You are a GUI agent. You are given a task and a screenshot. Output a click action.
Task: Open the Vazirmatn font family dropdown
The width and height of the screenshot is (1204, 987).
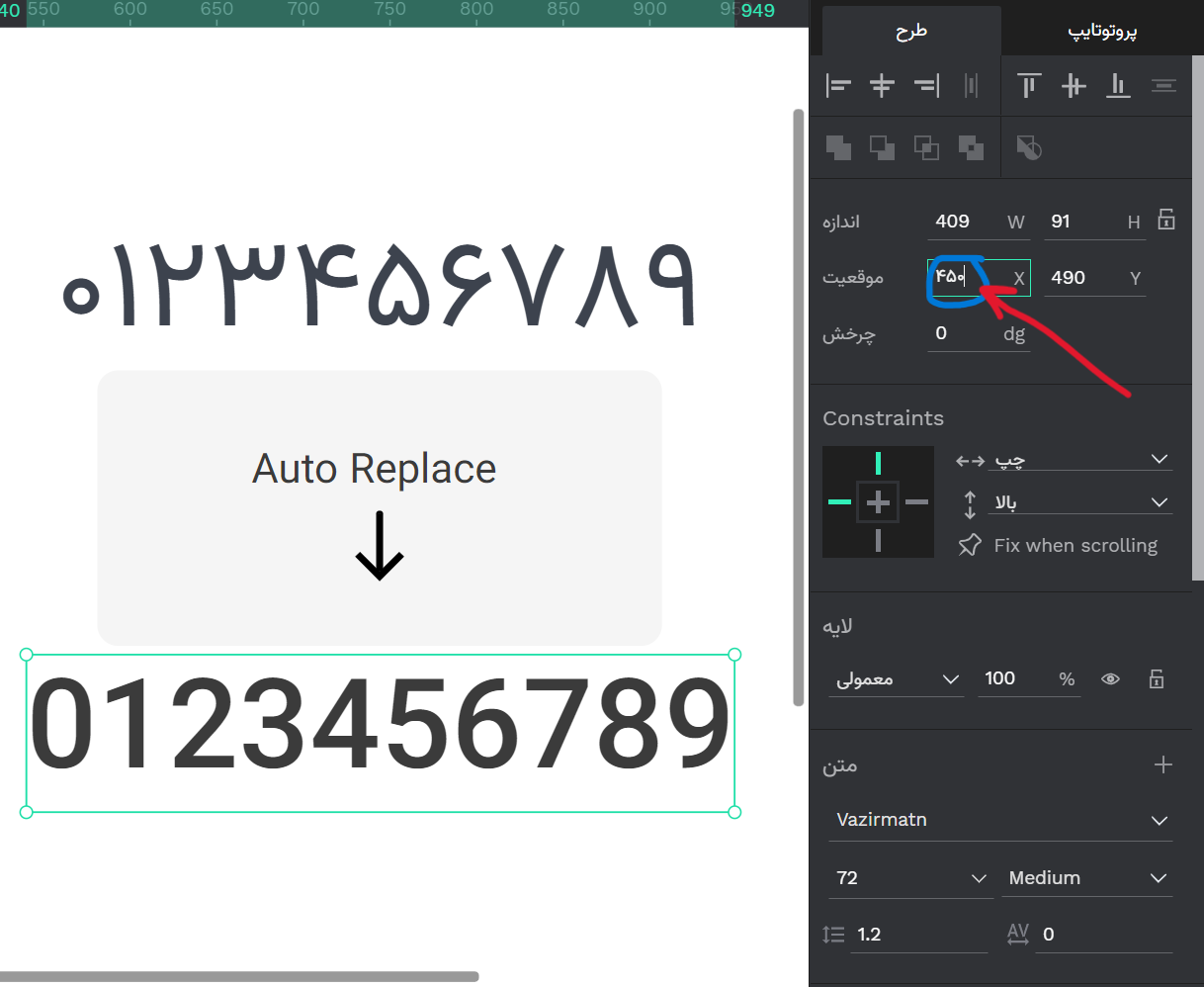(1000, 819)
